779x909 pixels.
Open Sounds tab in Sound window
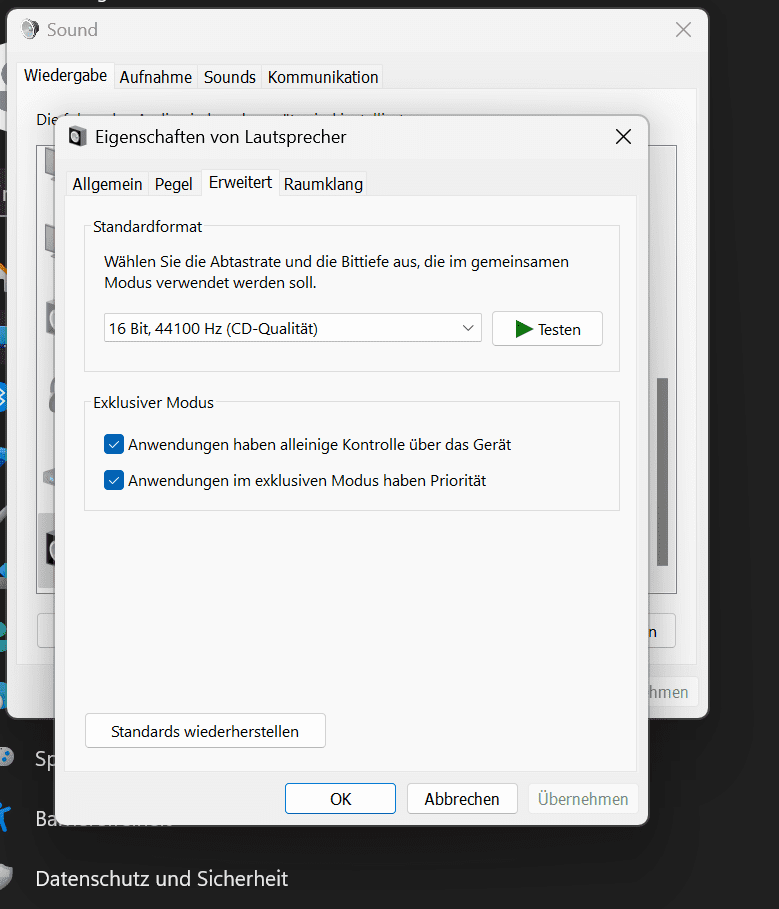click(230, 77)
